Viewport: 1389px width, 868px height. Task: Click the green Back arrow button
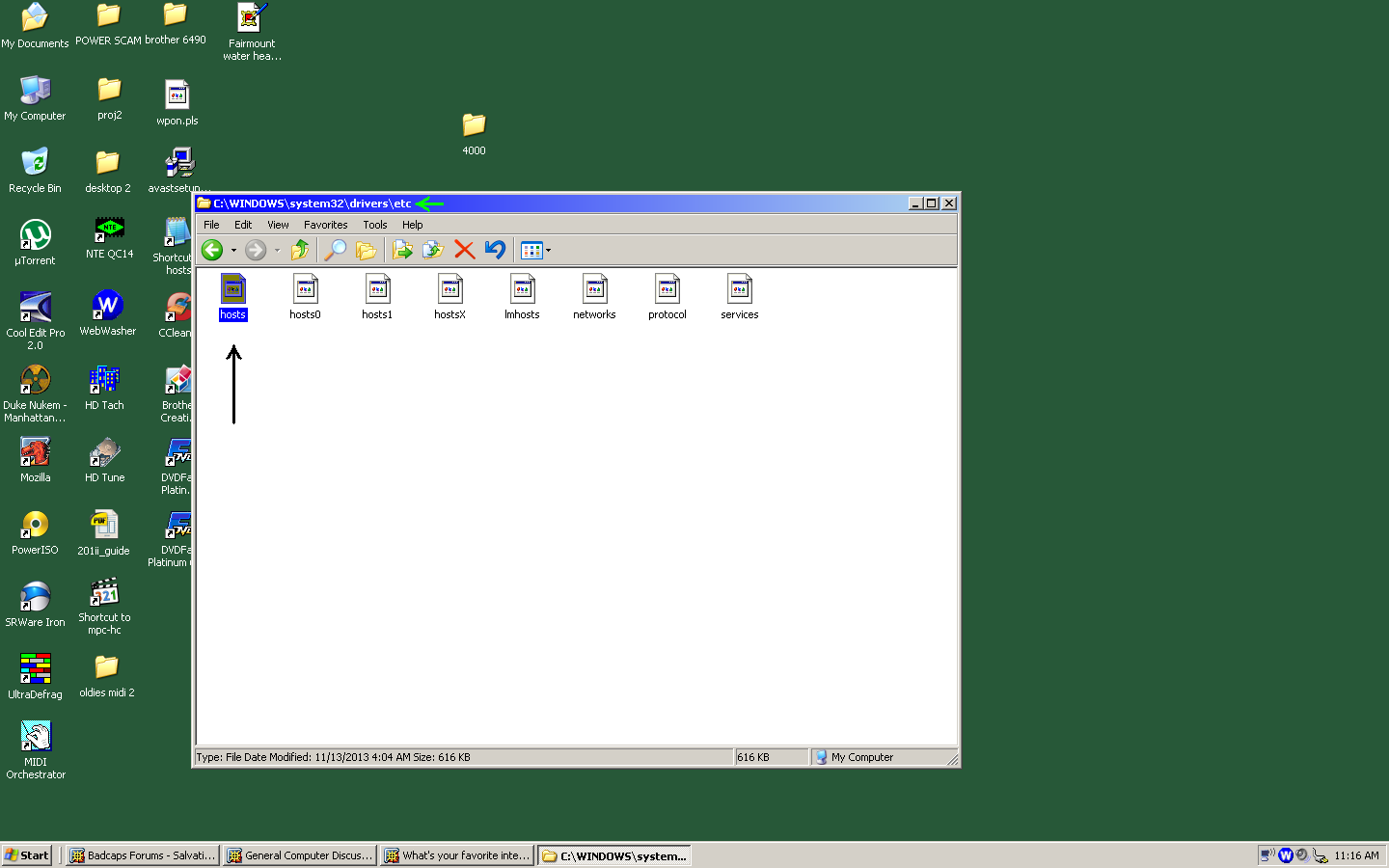click(x=212, y=251)
